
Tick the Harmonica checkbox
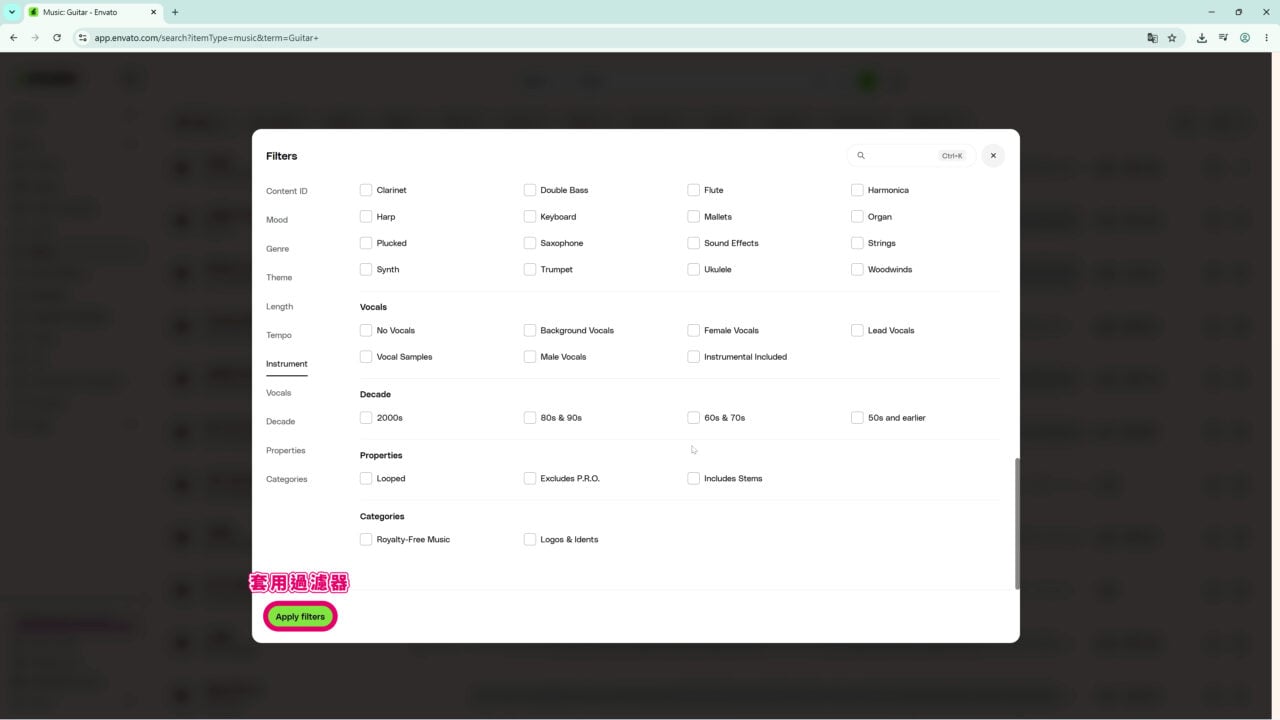click(x=857, y=190)
